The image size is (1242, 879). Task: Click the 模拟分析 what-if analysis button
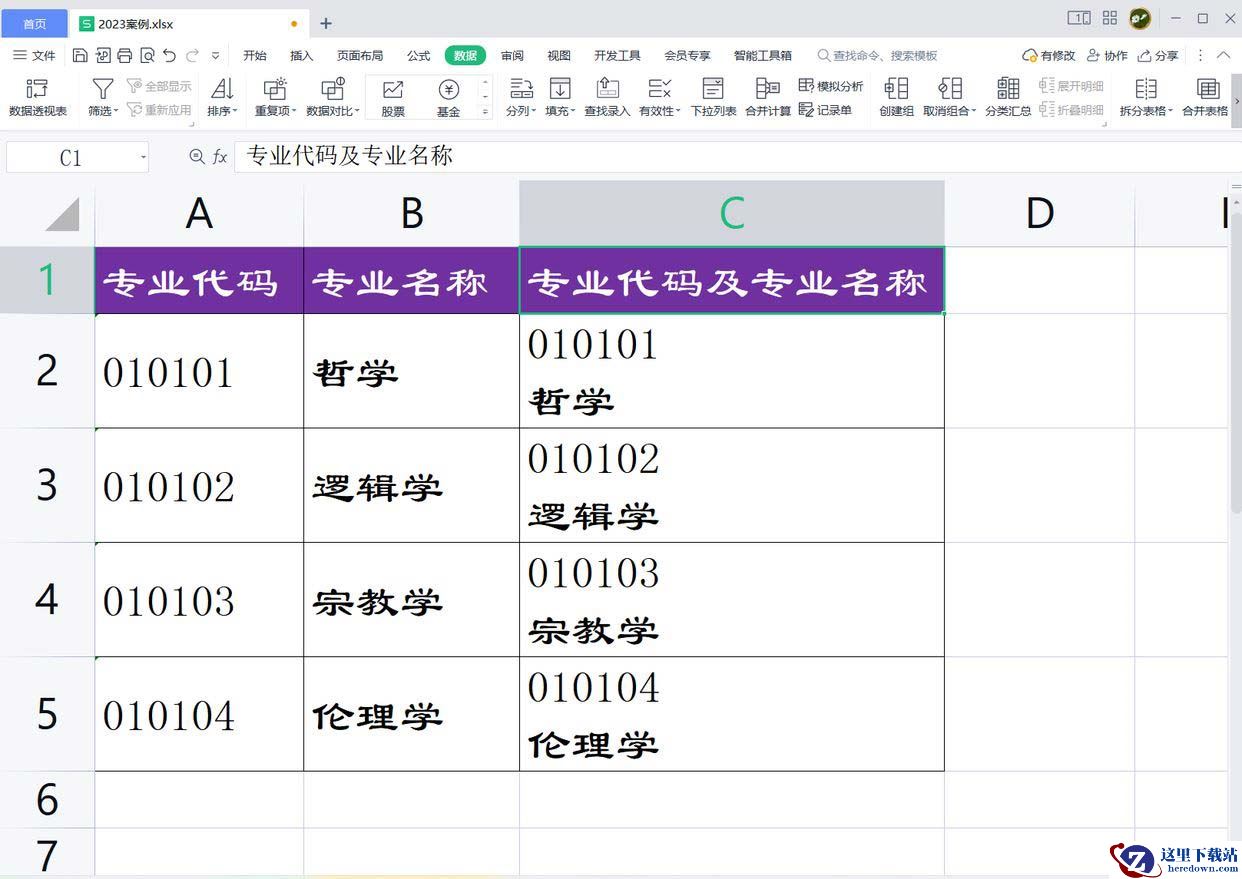(x=831, y=86)
